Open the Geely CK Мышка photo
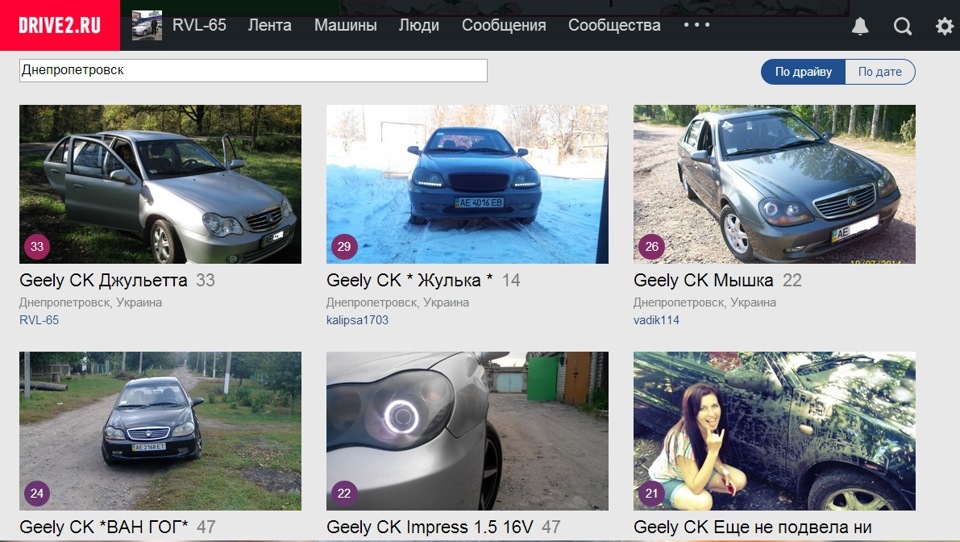 coord(774,184)
